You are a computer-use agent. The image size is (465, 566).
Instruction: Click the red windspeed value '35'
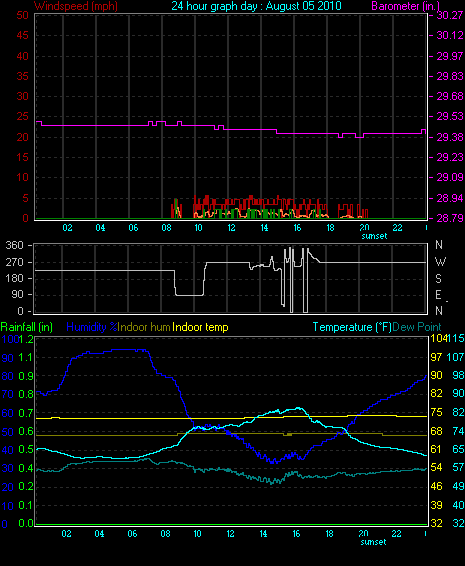(22, 76)
